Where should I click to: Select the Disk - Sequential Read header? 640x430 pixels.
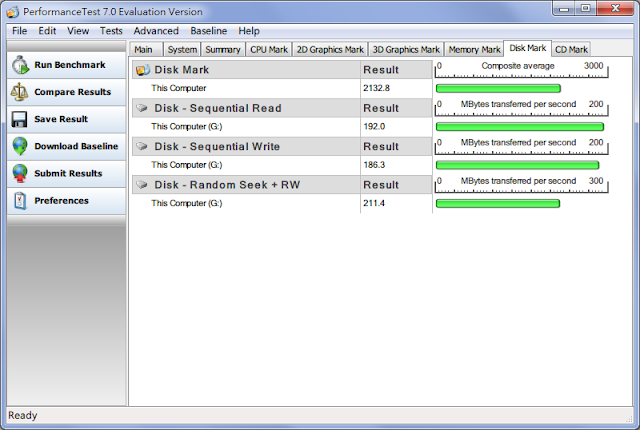(246, 108)
